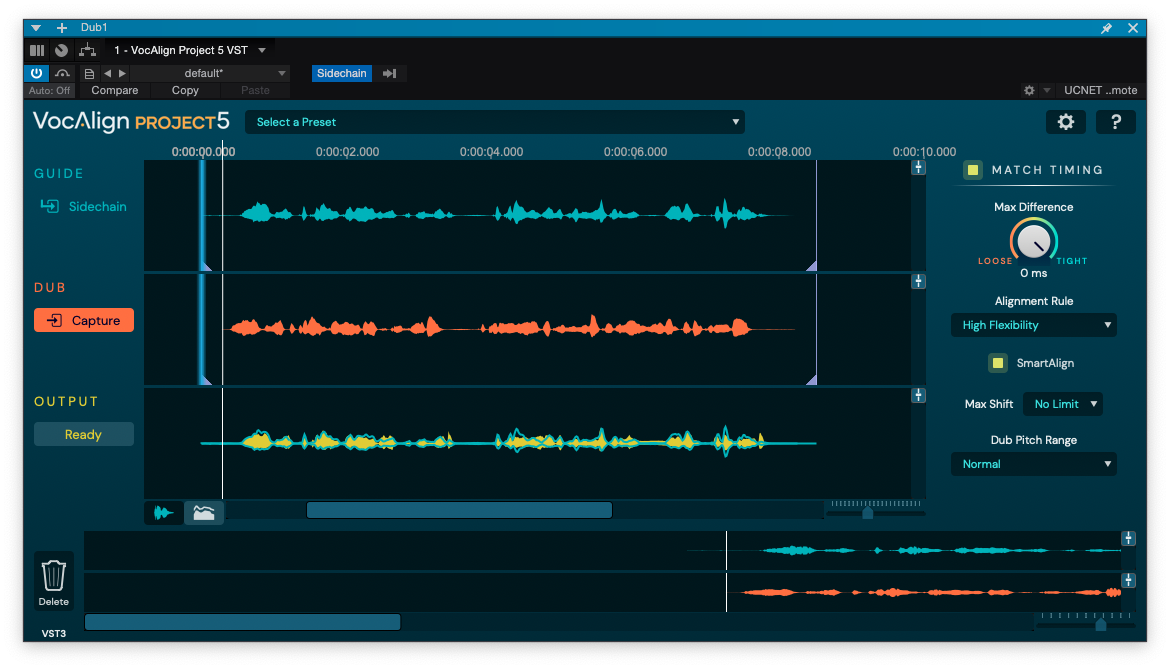Expand arrow next to host settings gear

(1047, 90)
